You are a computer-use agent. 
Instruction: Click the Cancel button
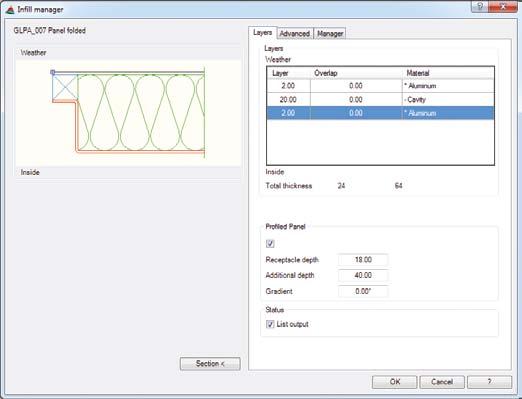[x=442, y=382]
